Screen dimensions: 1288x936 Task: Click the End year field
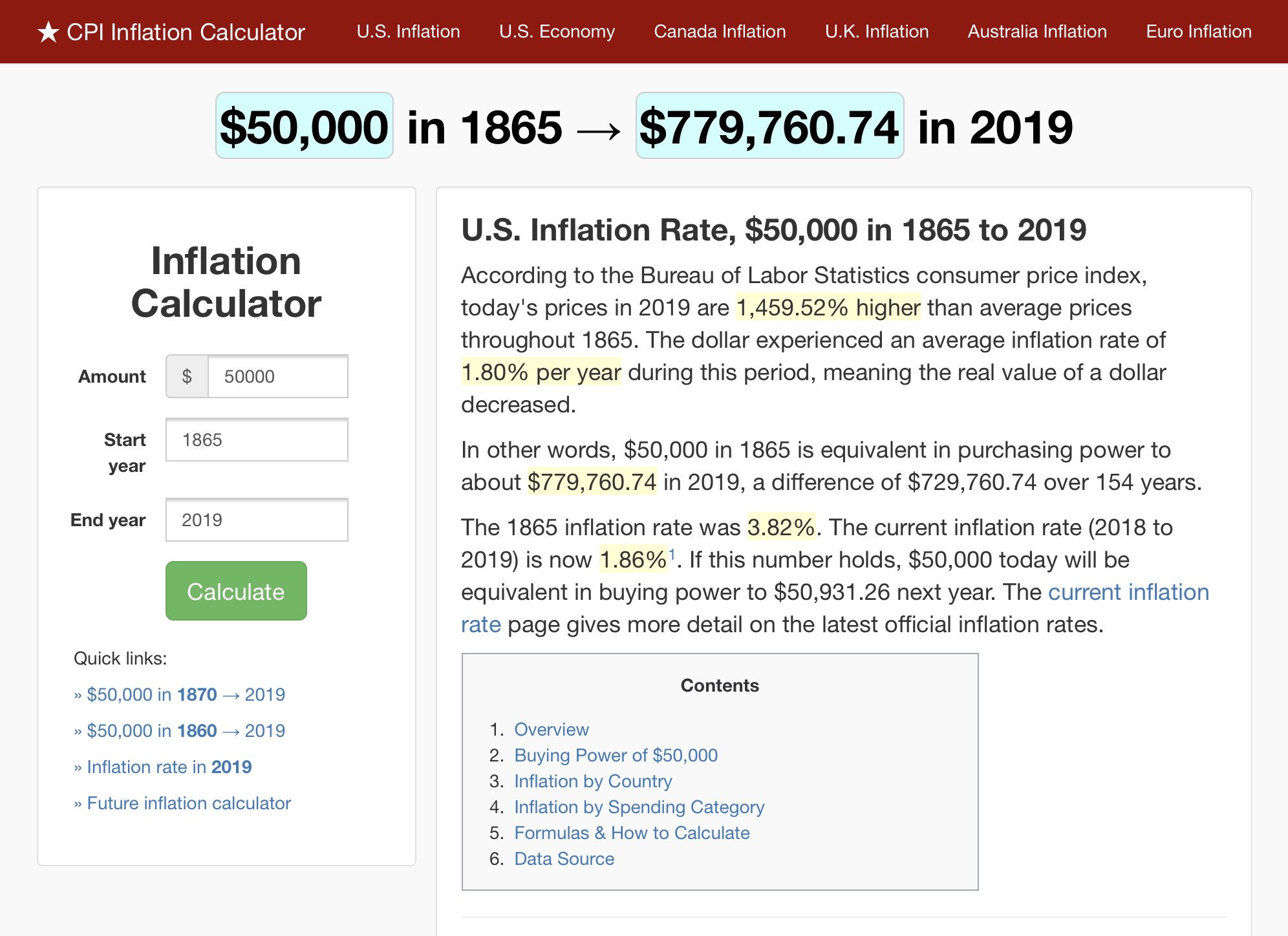tap(257, 520)
